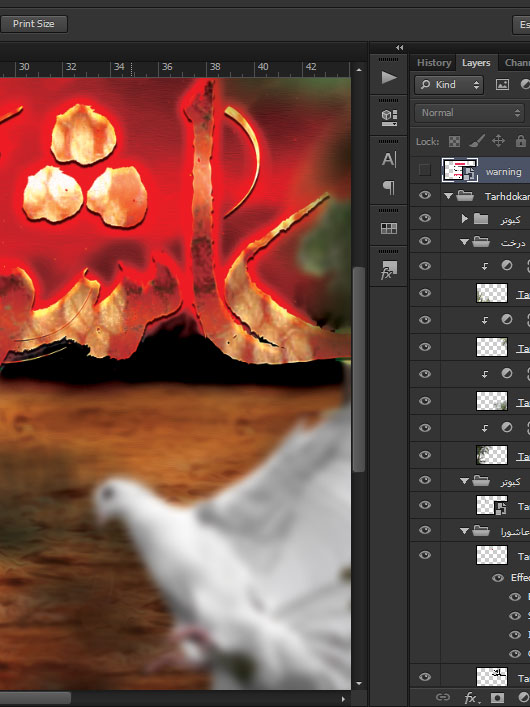Click the vertical scrollbar down arrow
530x707 pixels.
click(359, 684)
